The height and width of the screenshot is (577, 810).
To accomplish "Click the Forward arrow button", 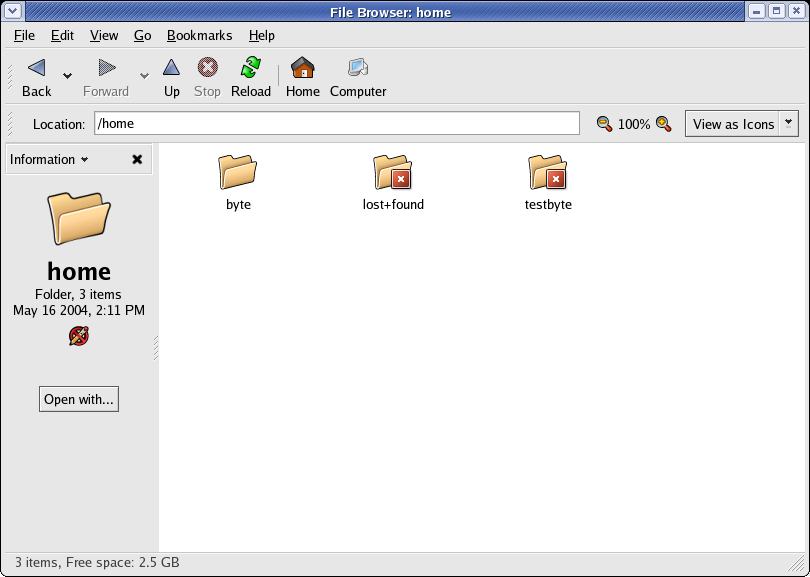I will click(106, 77).
